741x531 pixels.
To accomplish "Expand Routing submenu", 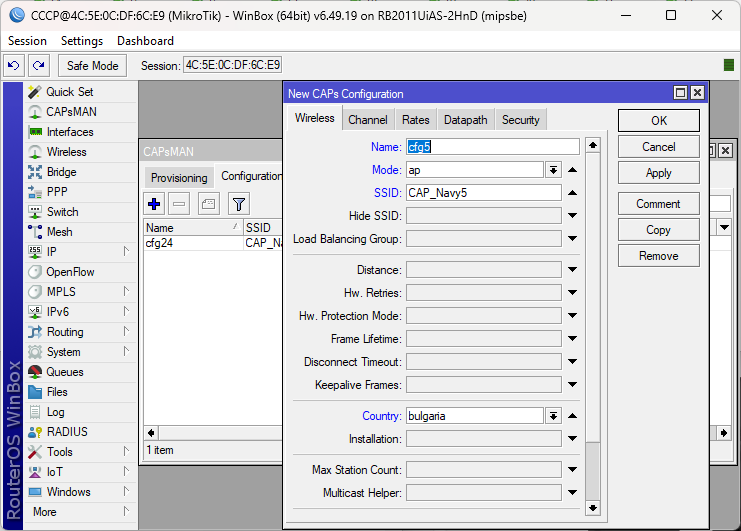I will click(x=126, y=331).
